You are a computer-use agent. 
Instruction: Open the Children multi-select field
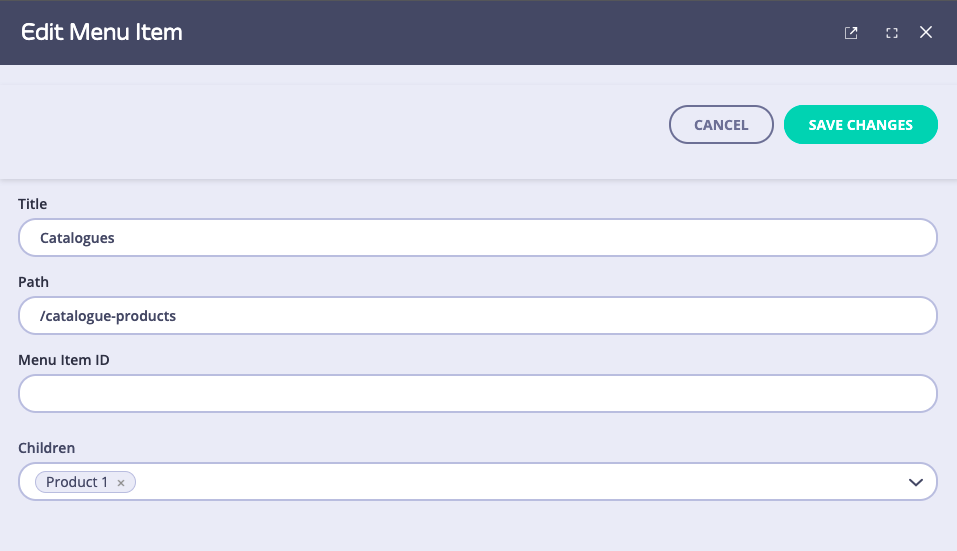(x=500, y=482)
